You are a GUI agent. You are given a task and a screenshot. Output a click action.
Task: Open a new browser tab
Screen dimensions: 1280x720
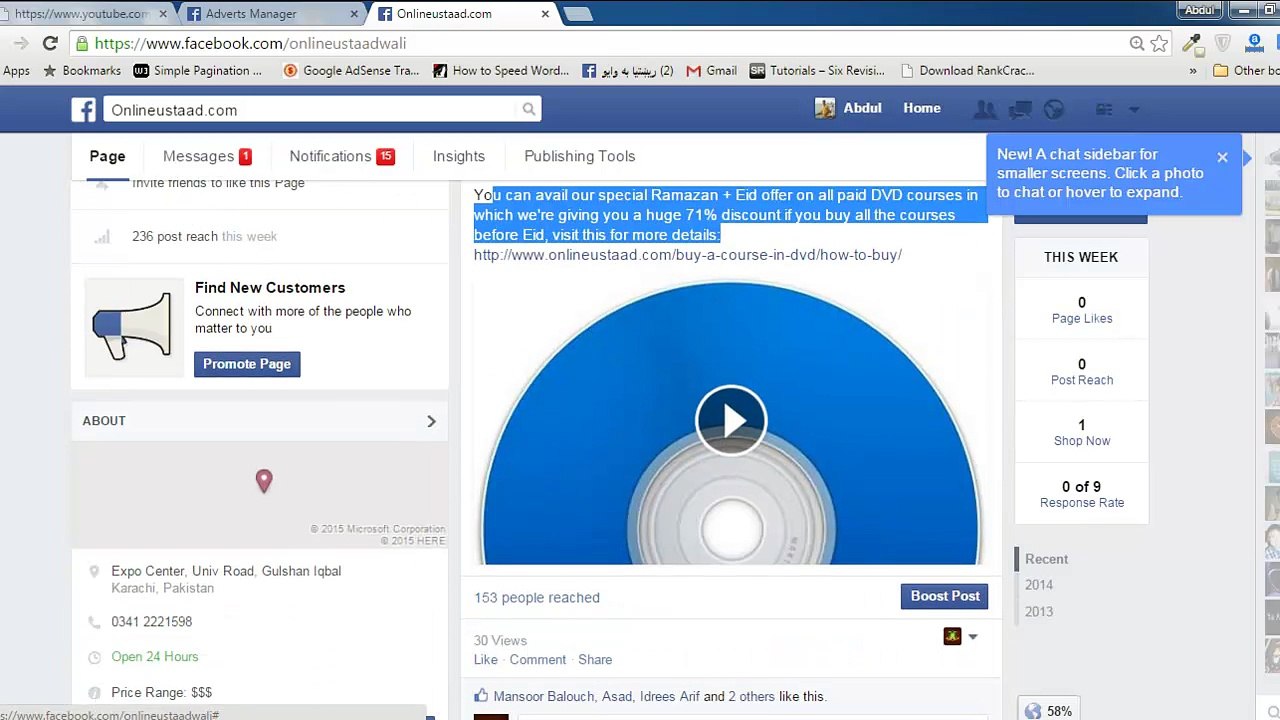578,14
